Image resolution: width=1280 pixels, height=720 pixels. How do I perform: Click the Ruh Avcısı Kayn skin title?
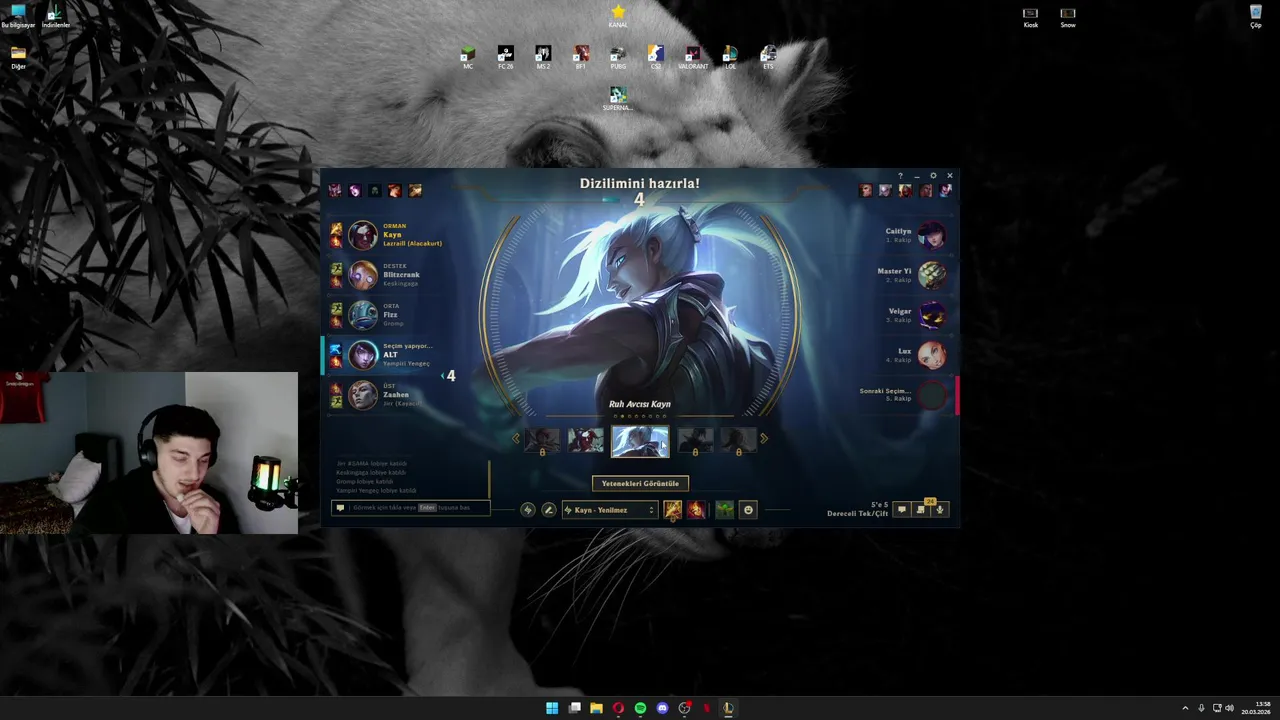640,404
